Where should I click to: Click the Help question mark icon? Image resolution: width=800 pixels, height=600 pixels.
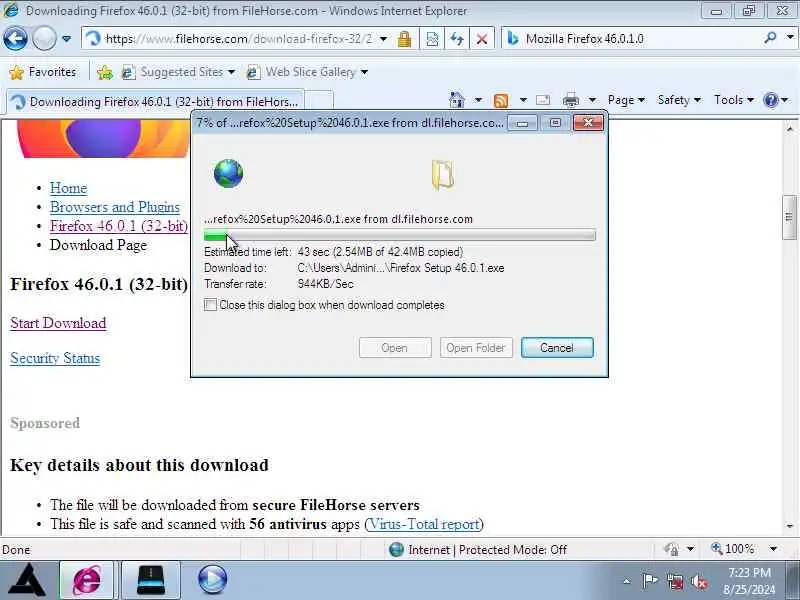coord(770,100)
